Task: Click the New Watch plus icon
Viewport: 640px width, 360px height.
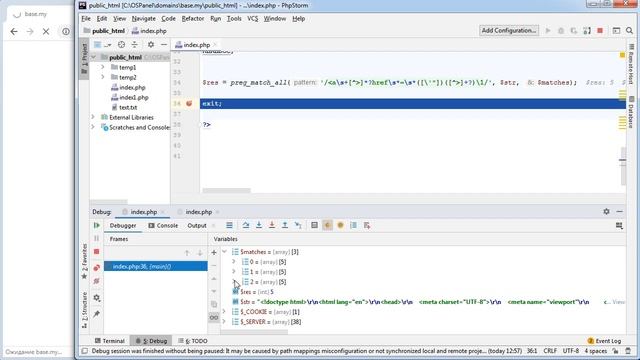Action: 214,253
